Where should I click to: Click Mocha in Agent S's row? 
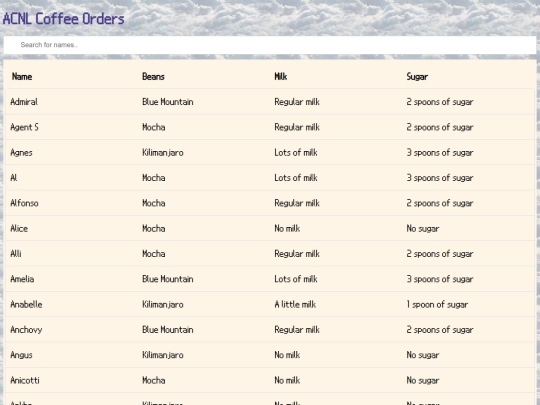coord(154,127)
